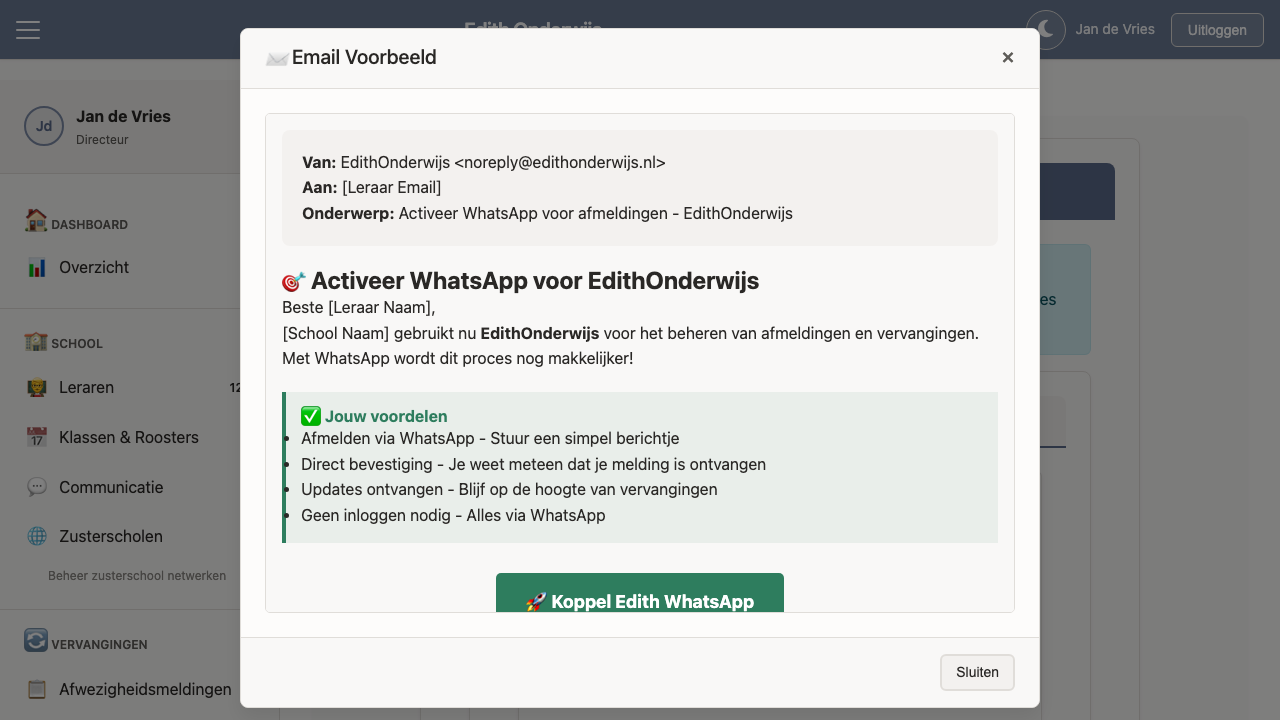Click 'Beste [Leraar Naam],' greeting
The height and width of the screenshot is (720, 1280).
coord(359,307)
